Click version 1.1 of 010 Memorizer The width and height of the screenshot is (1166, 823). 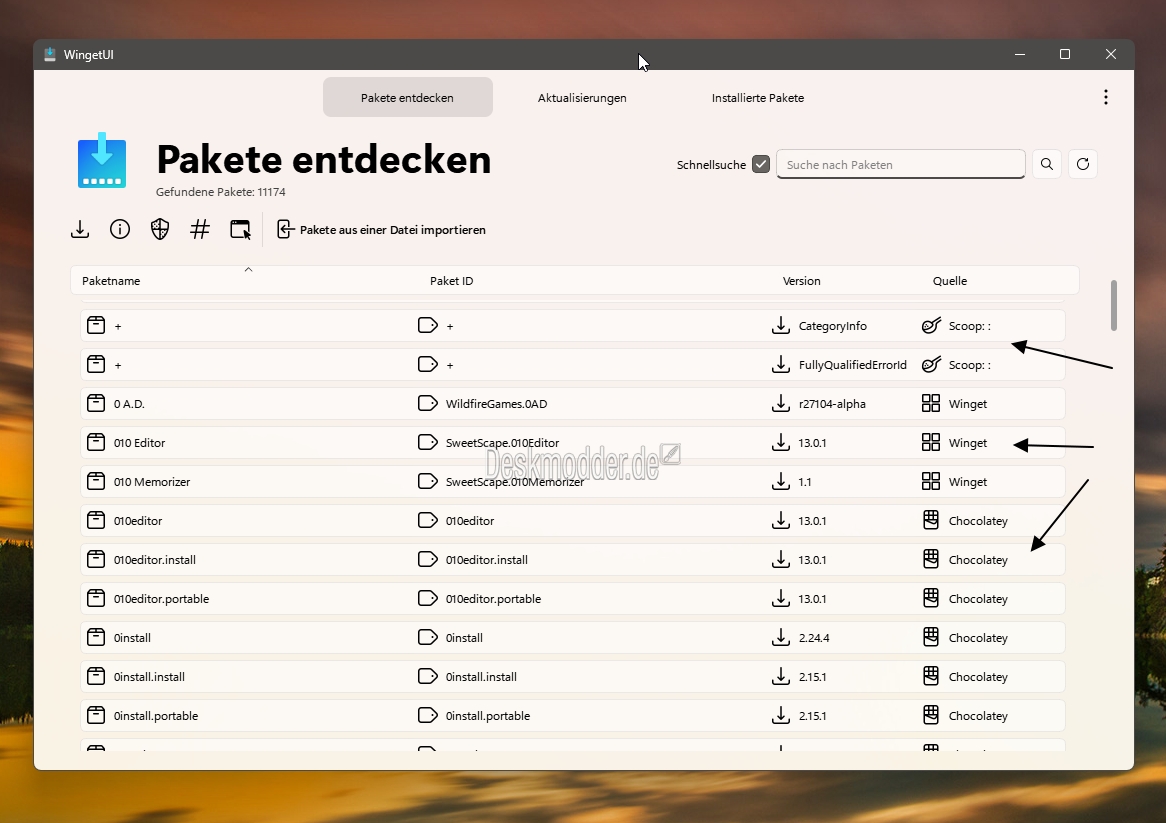click(x=805, y=482)
